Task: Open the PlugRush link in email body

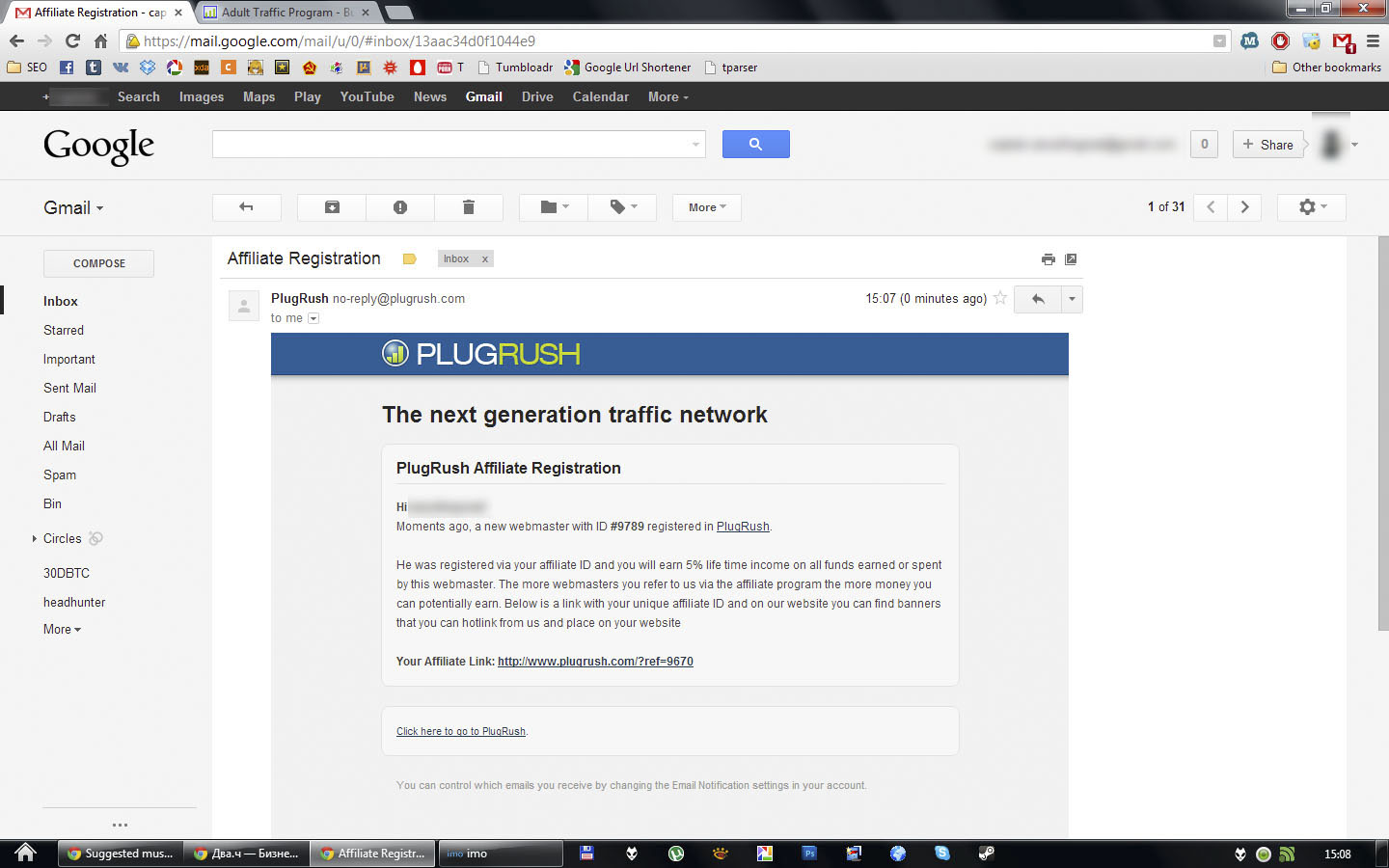Action: 743,527
